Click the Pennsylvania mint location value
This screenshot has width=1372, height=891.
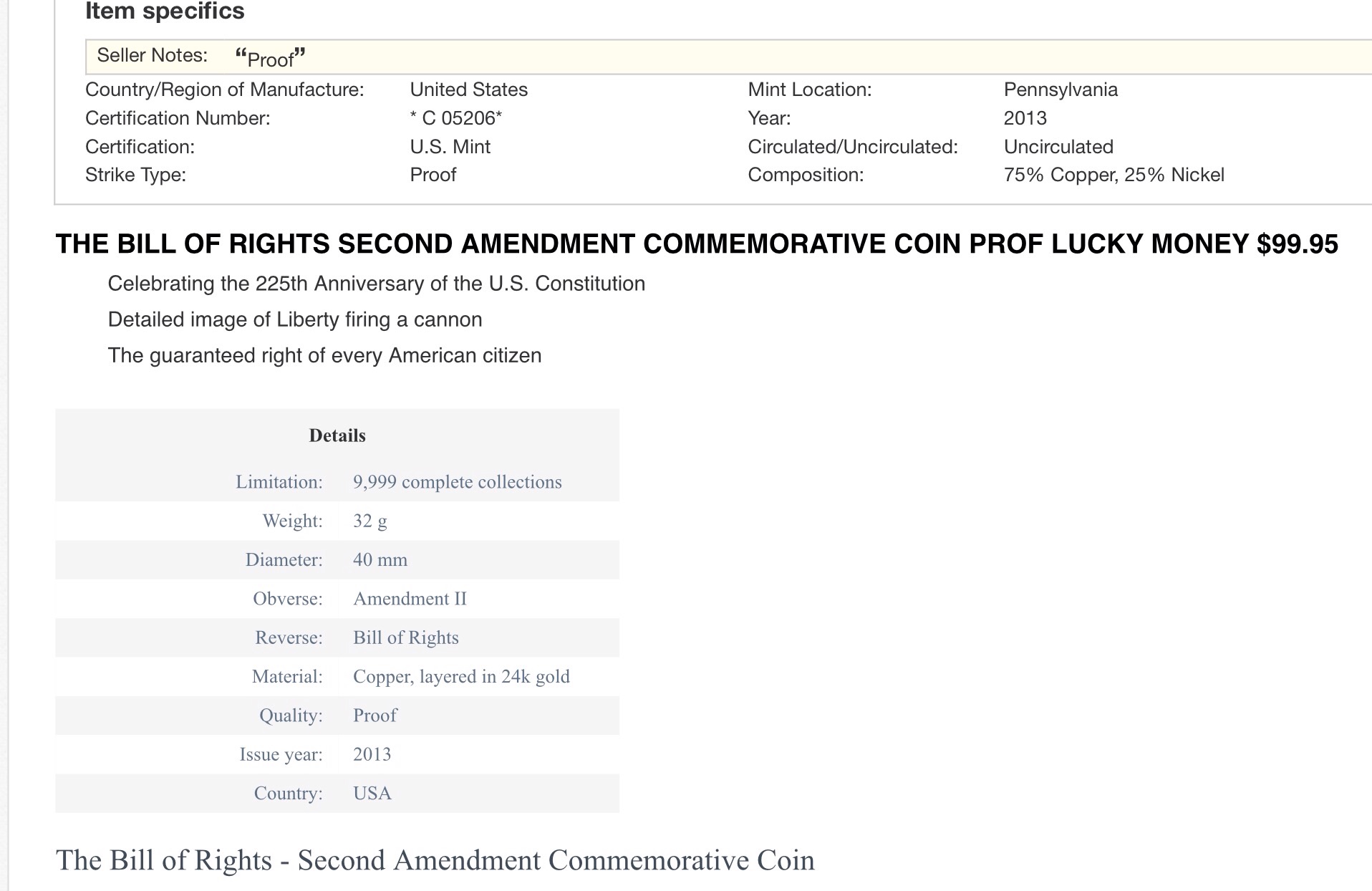tap(1060, 90)
